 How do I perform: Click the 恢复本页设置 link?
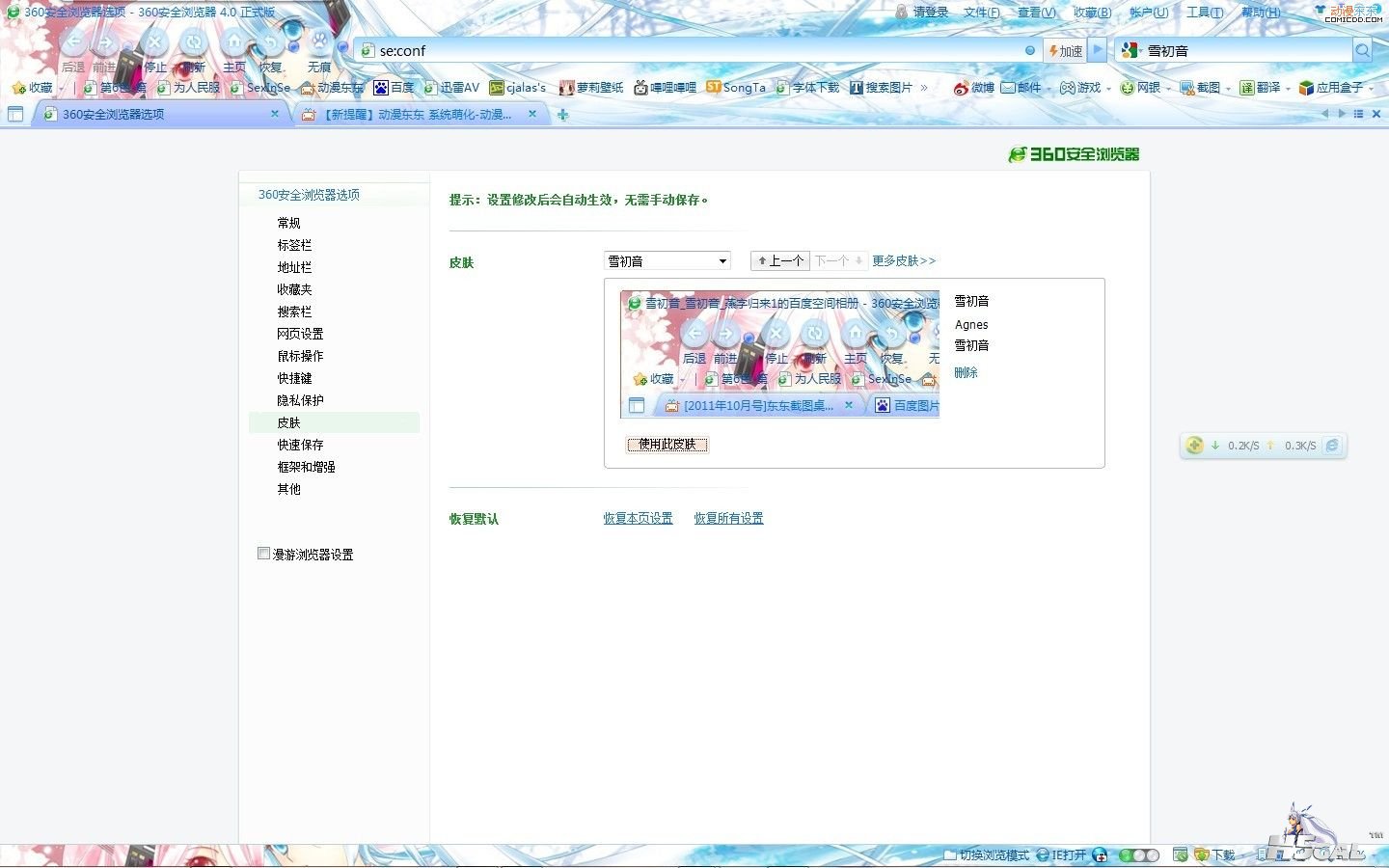[x=638, y=518]
